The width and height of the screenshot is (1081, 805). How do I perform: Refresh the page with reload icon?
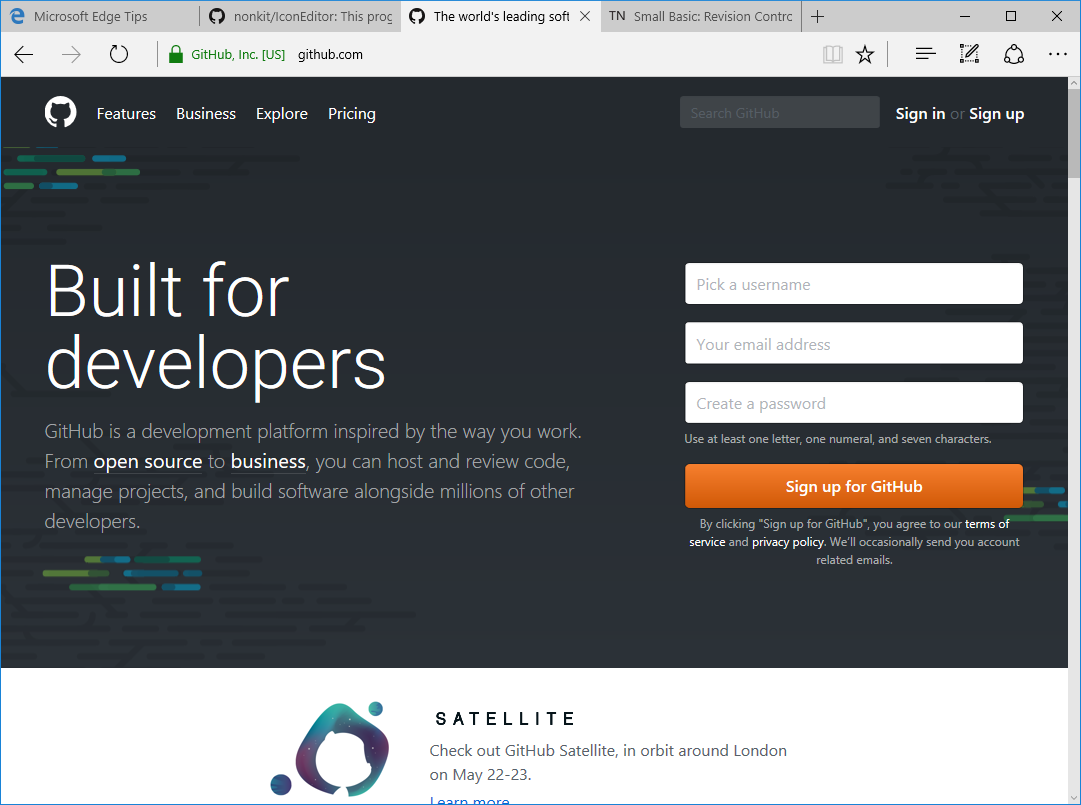coord(119,54)
